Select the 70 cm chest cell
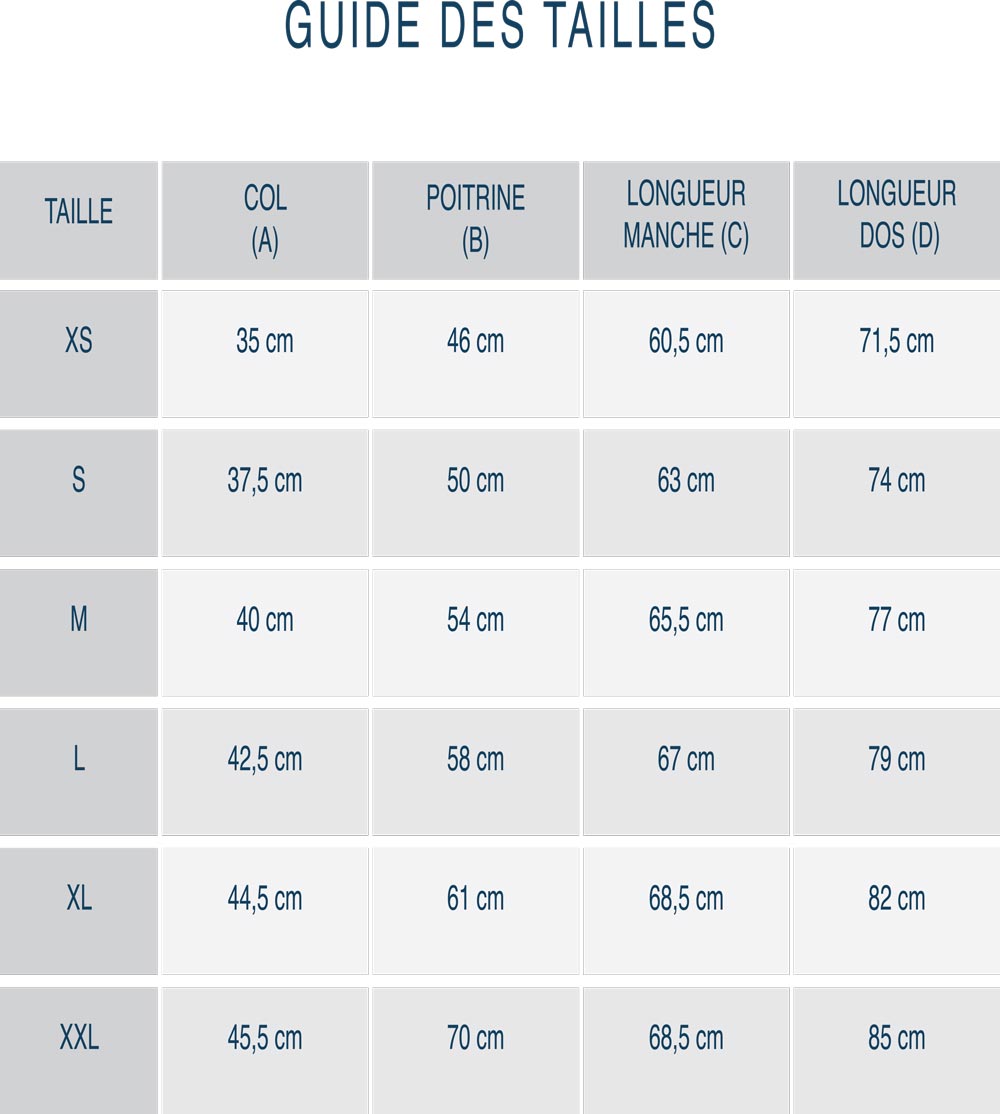Image resolution: width=1000 pixels, height=1114 pixels. point(475,1038)
